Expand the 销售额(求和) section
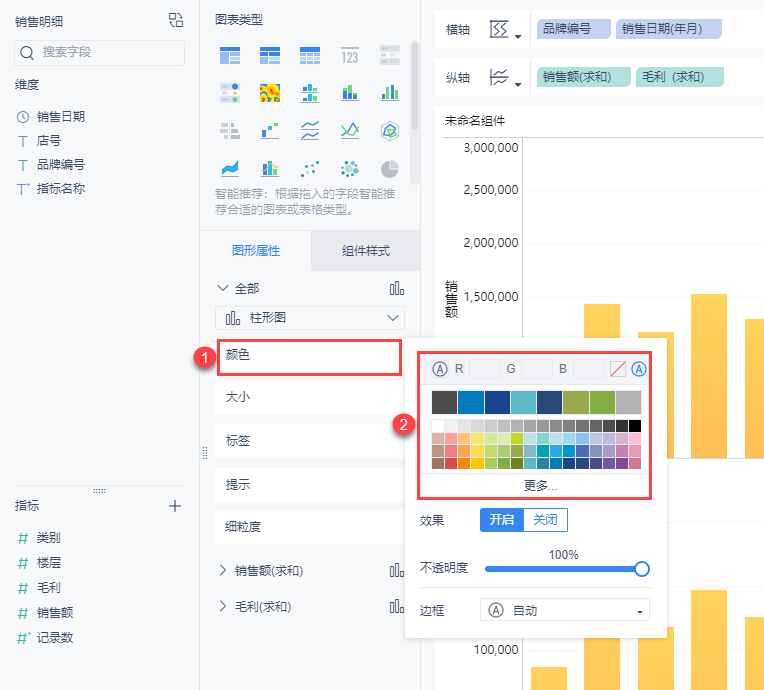 coord(223,570)
